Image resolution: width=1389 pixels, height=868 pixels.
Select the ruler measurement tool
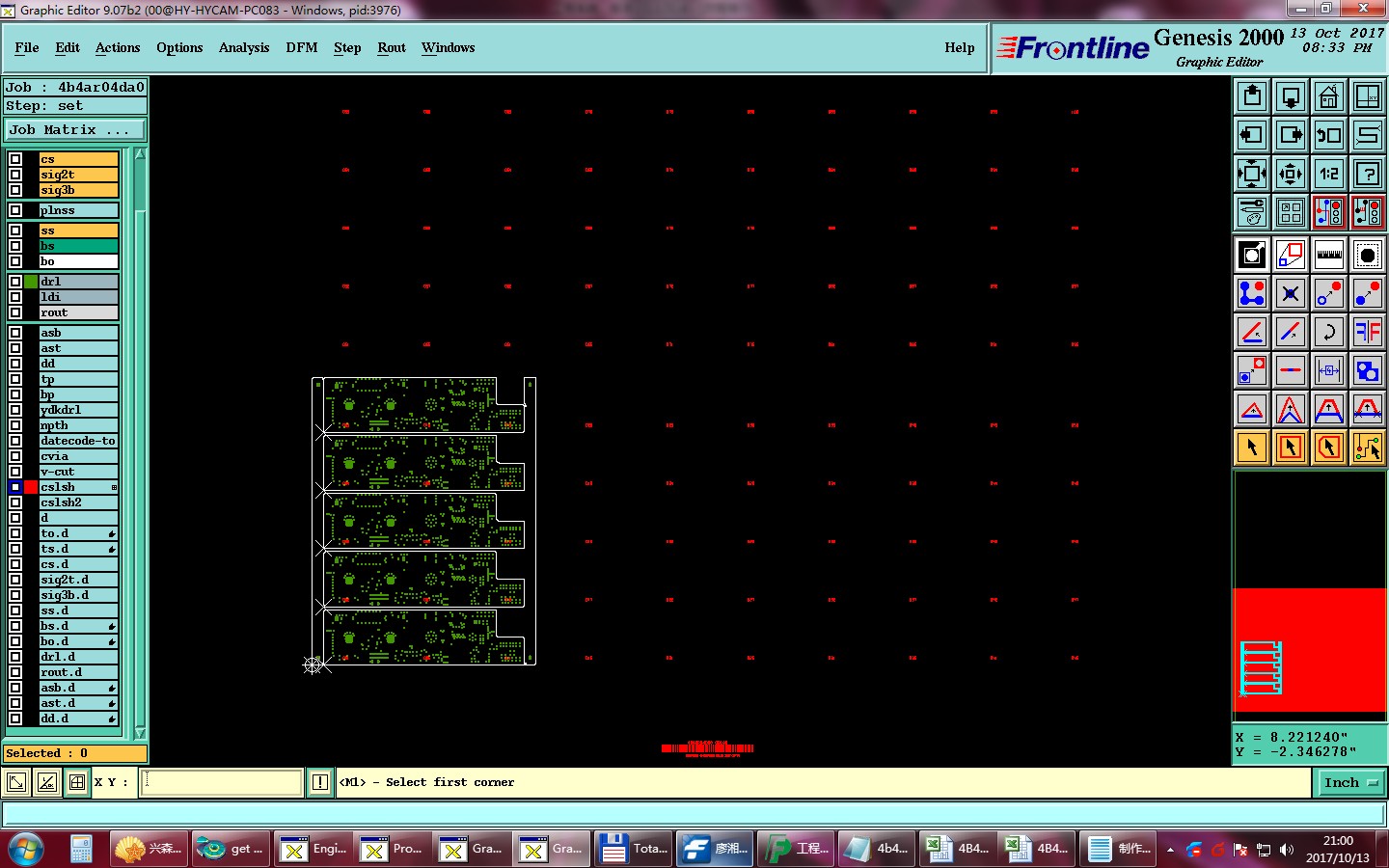click(x=1329, y=255)
